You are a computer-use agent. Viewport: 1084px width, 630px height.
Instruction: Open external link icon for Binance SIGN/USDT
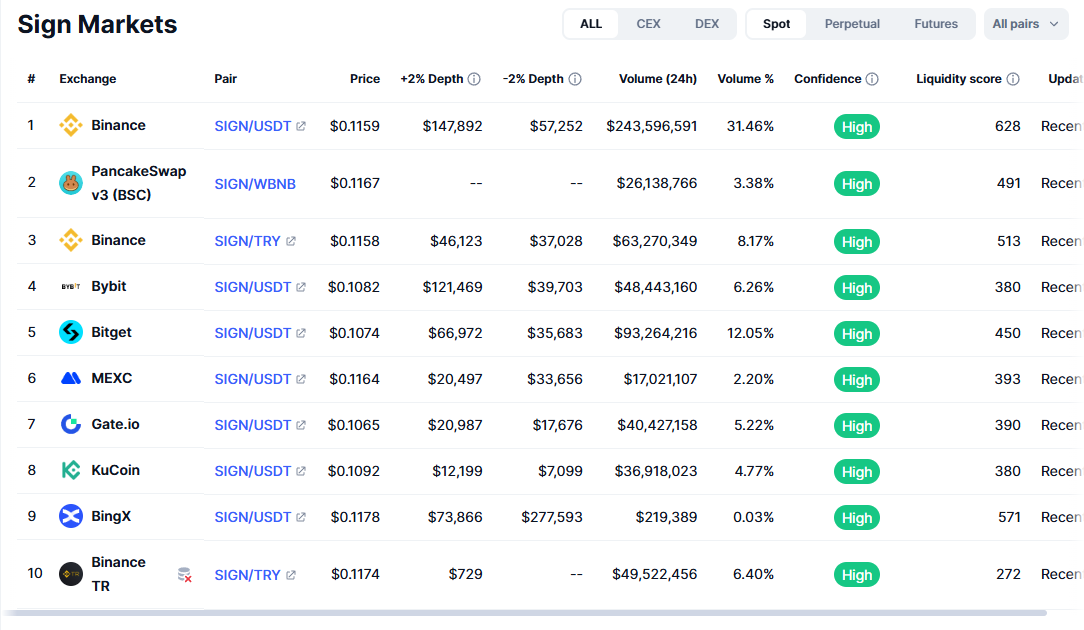click(301, 126)
